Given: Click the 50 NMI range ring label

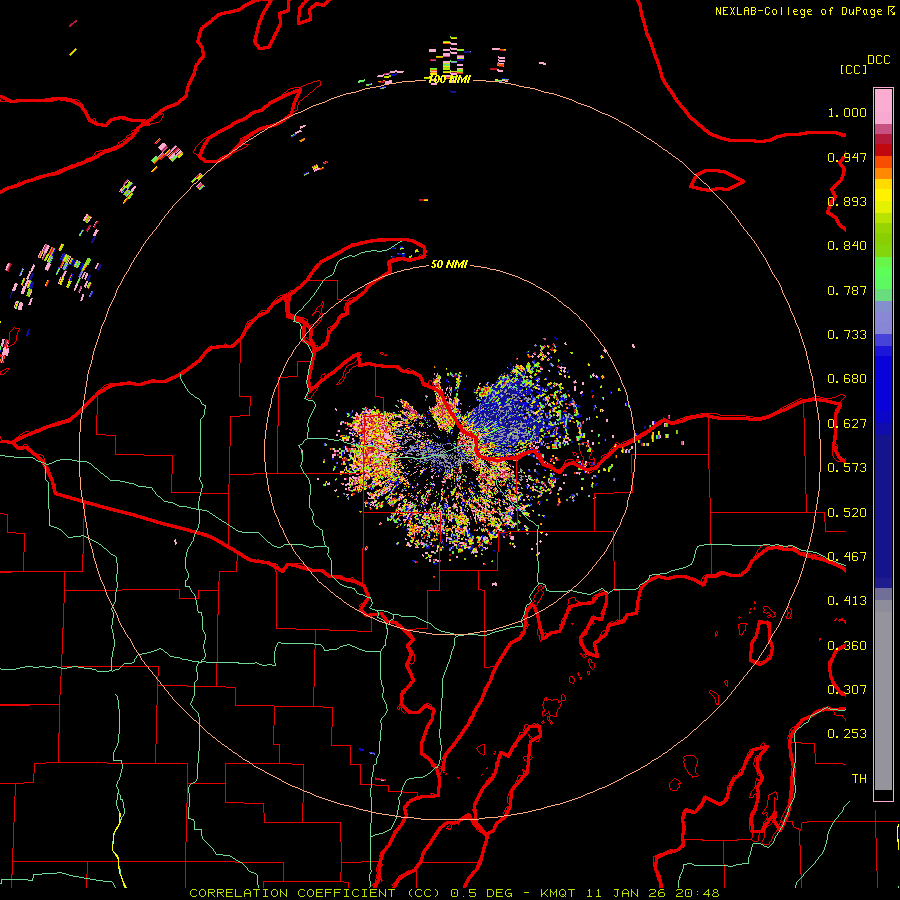Looking at the screenshot, I should [x=449, y=265].
